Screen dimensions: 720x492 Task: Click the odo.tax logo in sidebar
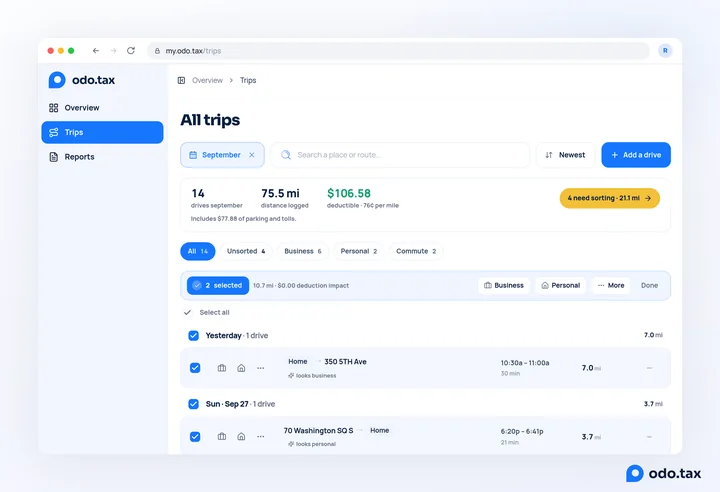(x=82, y=80)
